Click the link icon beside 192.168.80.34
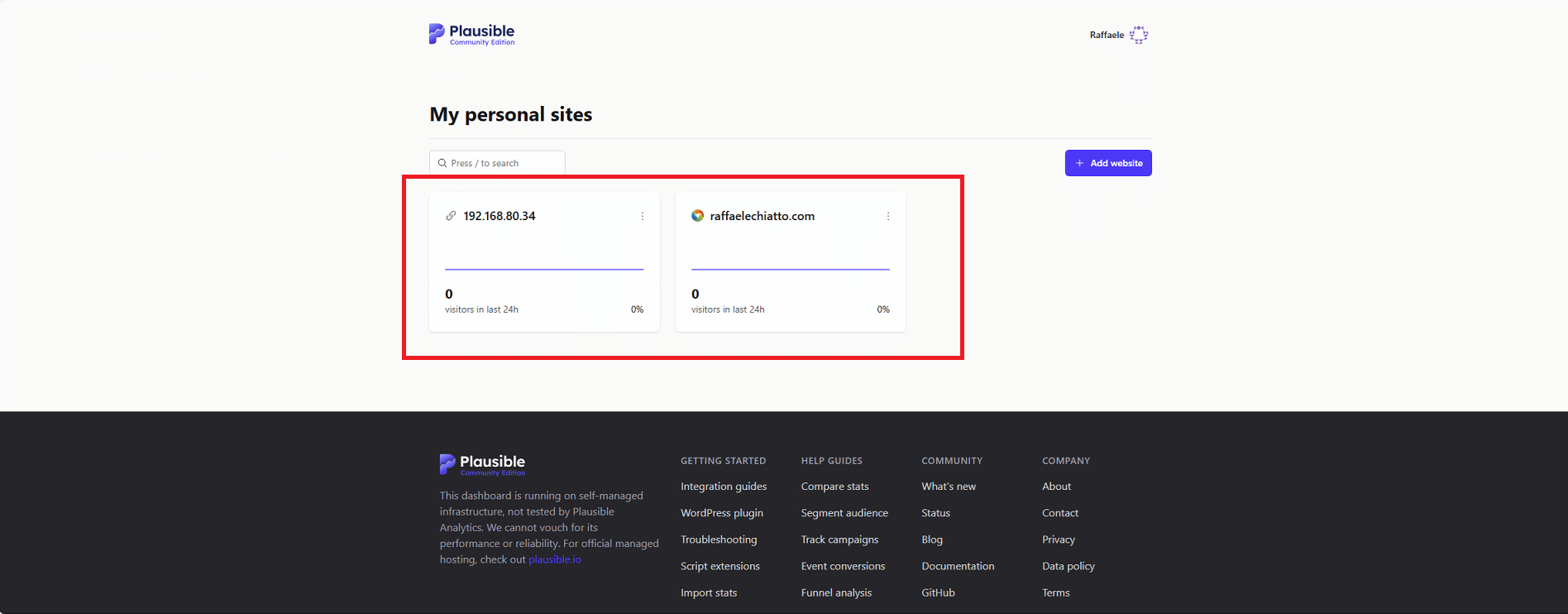The image size is (1568, 614). point(451,216)
